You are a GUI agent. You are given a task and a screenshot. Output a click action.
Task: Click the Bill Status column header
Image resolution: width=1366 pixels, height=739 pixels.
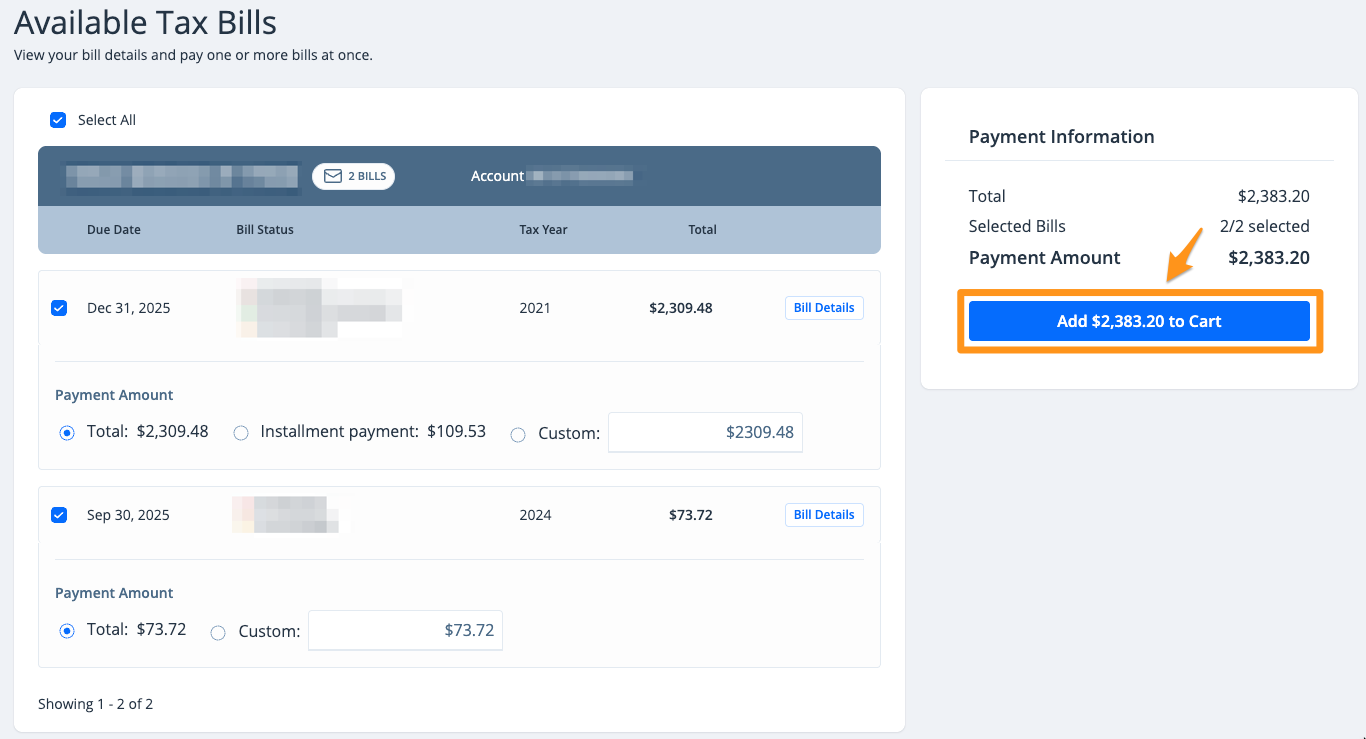point(265,229)
